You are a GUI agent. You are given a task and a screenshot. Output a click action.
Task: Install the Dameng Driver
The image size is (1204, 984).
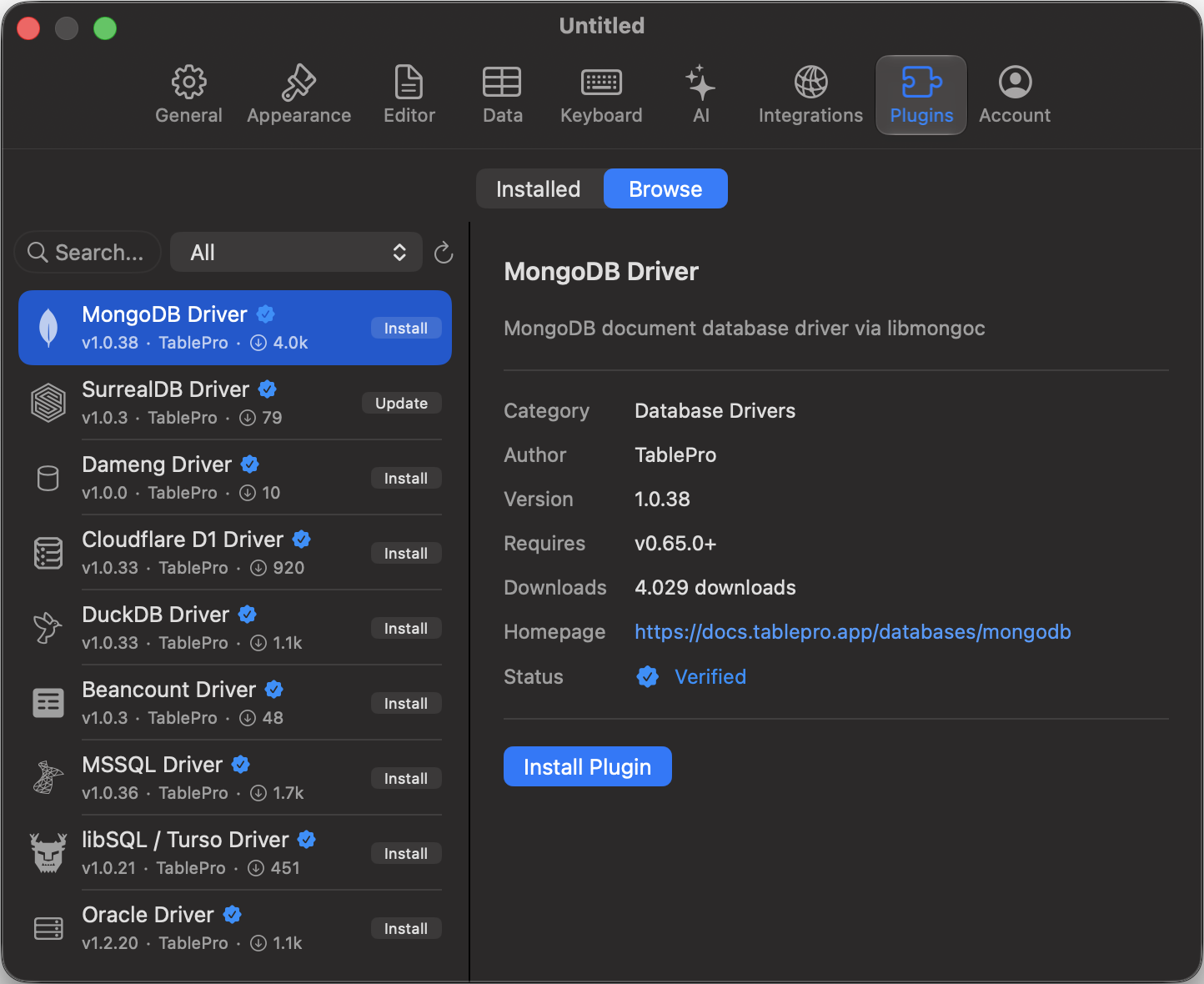point(406,479)
